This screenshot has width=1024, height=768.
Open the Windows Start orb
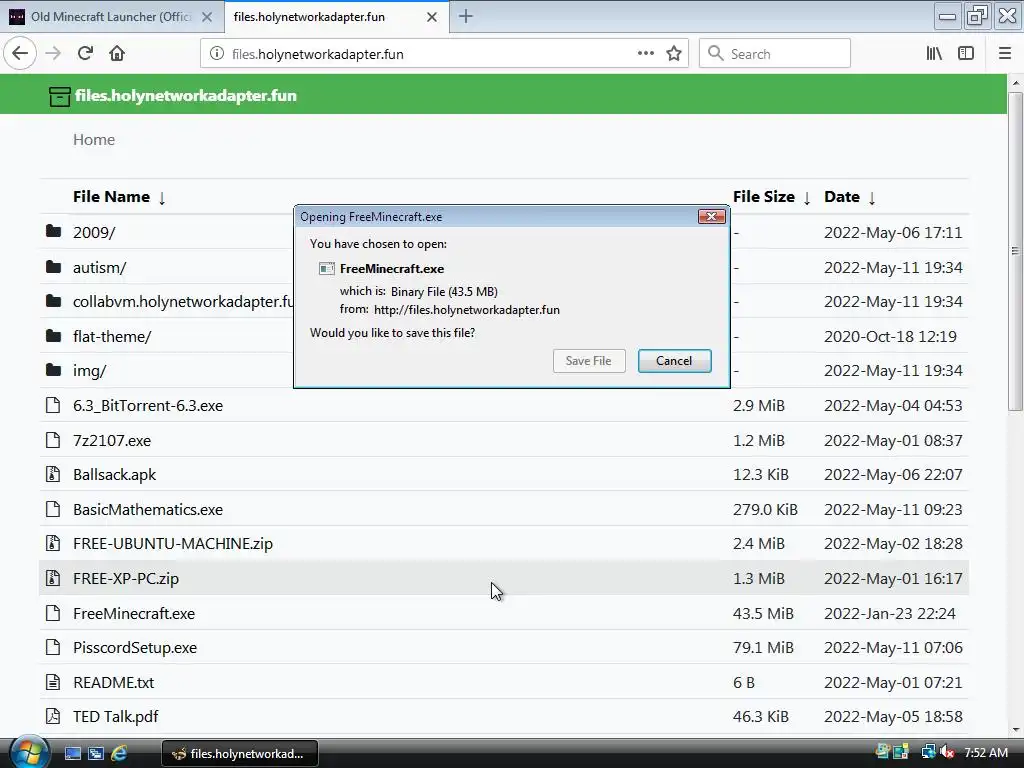[x=29, y=752]
